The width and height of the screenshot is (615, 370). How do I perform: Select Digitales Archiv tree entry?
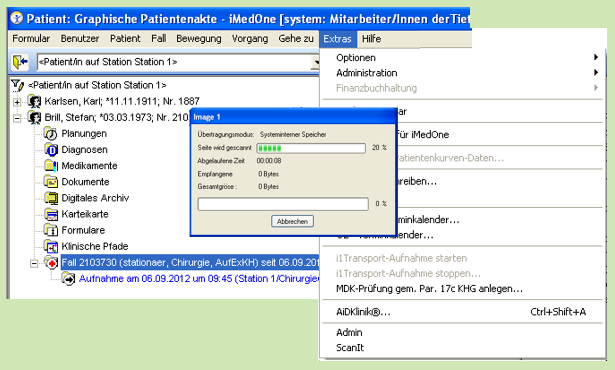click(95, 198)
